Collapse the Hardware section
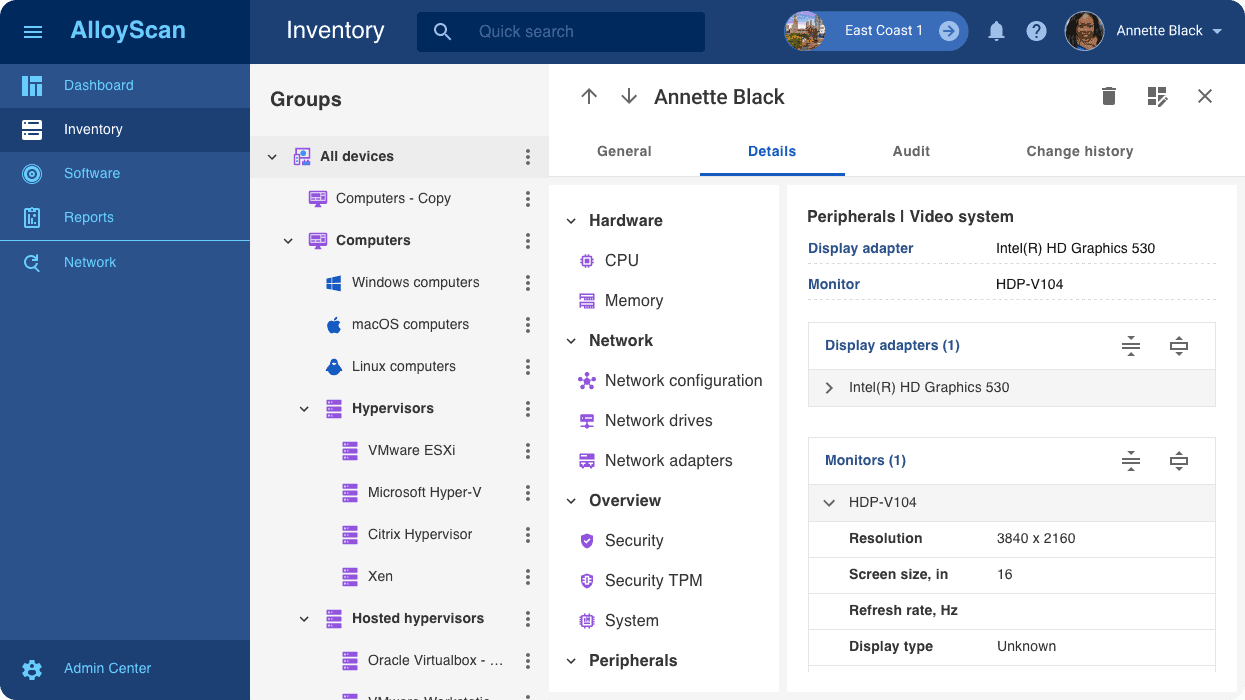1245x700 pixels. (x=572, y=221)
